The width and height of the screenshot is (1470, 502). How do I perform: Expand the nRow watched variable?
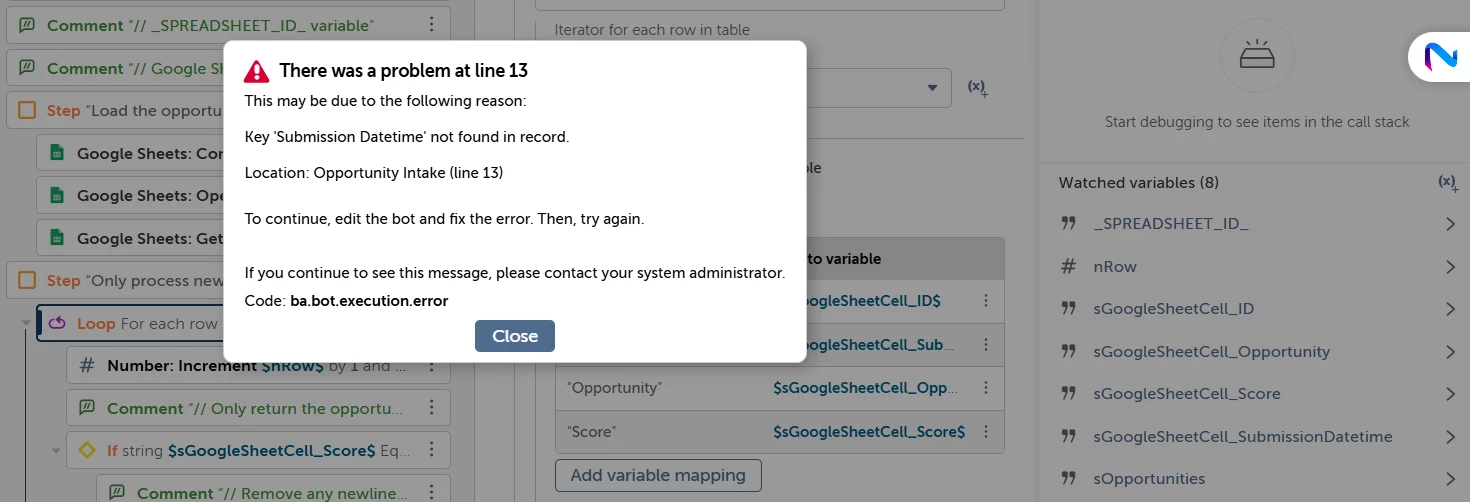pyautogui.click(x=1450, y=267)
